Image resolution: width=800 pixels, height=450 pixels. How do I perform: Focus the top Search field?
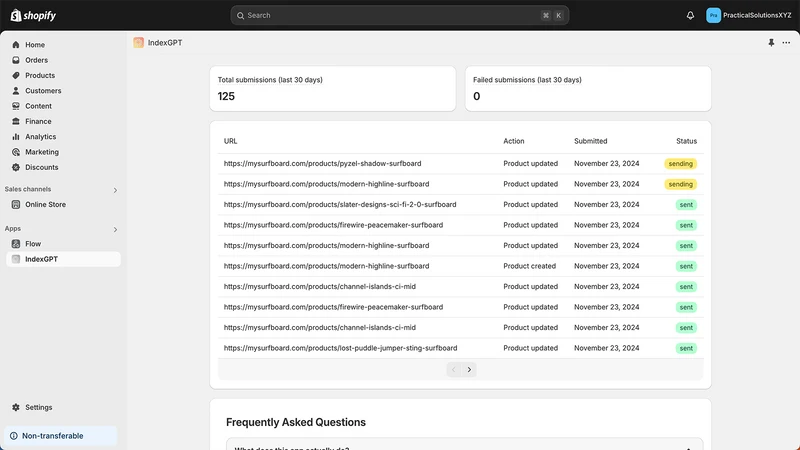pyautogui.click(x=399, y=15)
